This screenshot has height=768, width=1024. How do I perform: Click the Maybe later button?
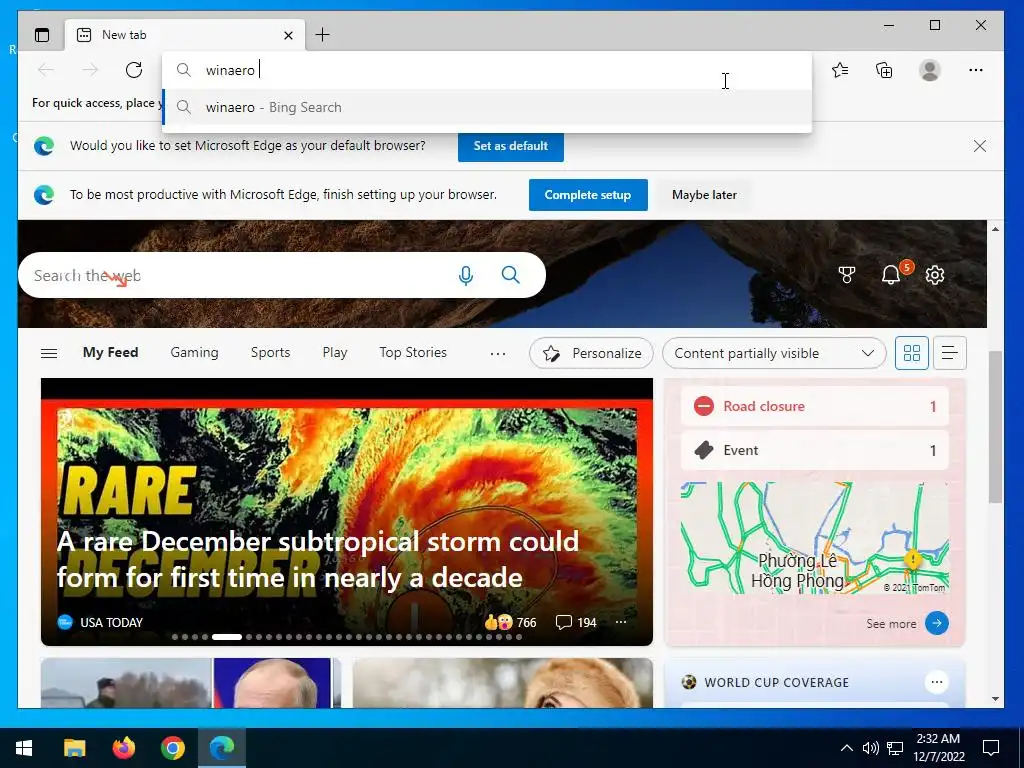click(704, 195)
